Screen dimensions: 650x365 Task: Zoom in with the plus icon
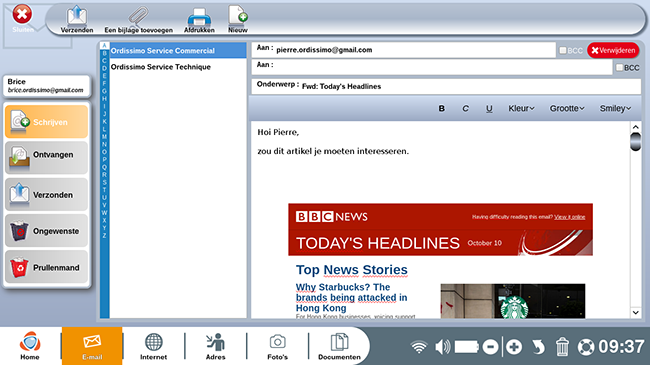click(x=514, y=347)
